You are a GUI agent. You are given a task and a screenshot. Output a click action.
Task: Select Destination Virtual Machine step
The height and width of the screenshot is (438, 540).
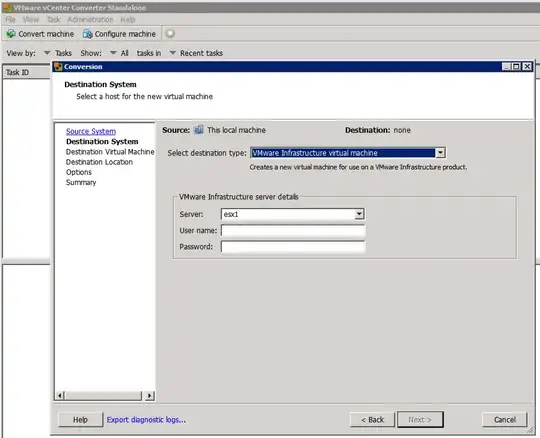click(110, 152)
